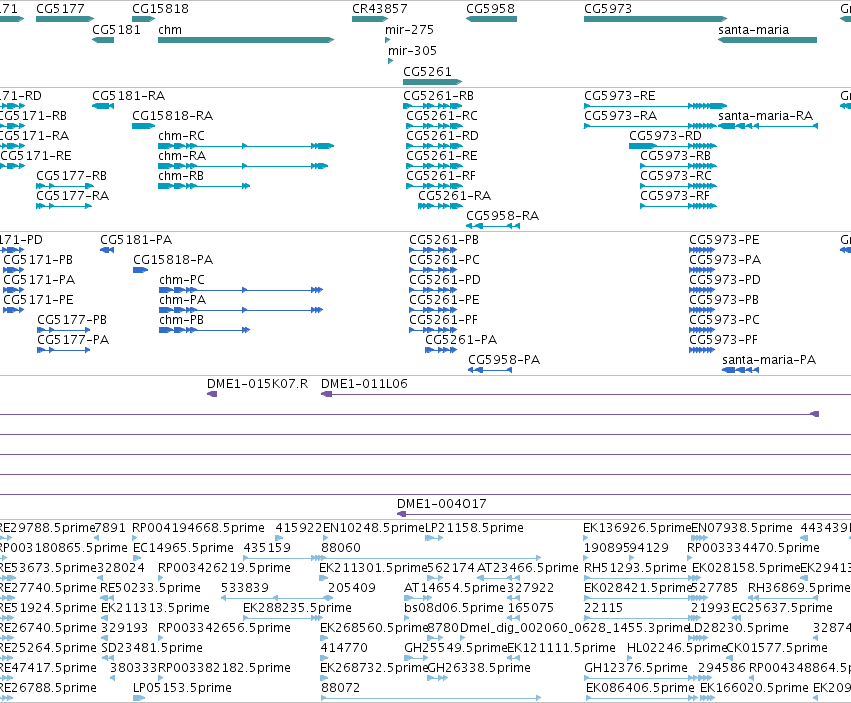Viewport: 851px width, 703px height.
Task: Select the CG5177 gene glyph
Action: tap(65, 19)
